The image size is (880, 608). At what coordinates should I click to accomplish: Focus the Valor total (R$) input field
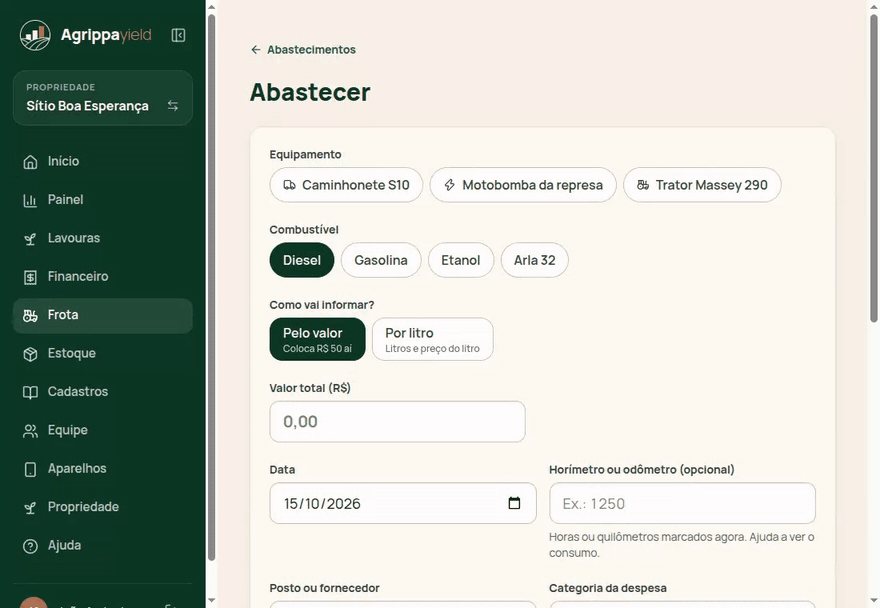397,422
